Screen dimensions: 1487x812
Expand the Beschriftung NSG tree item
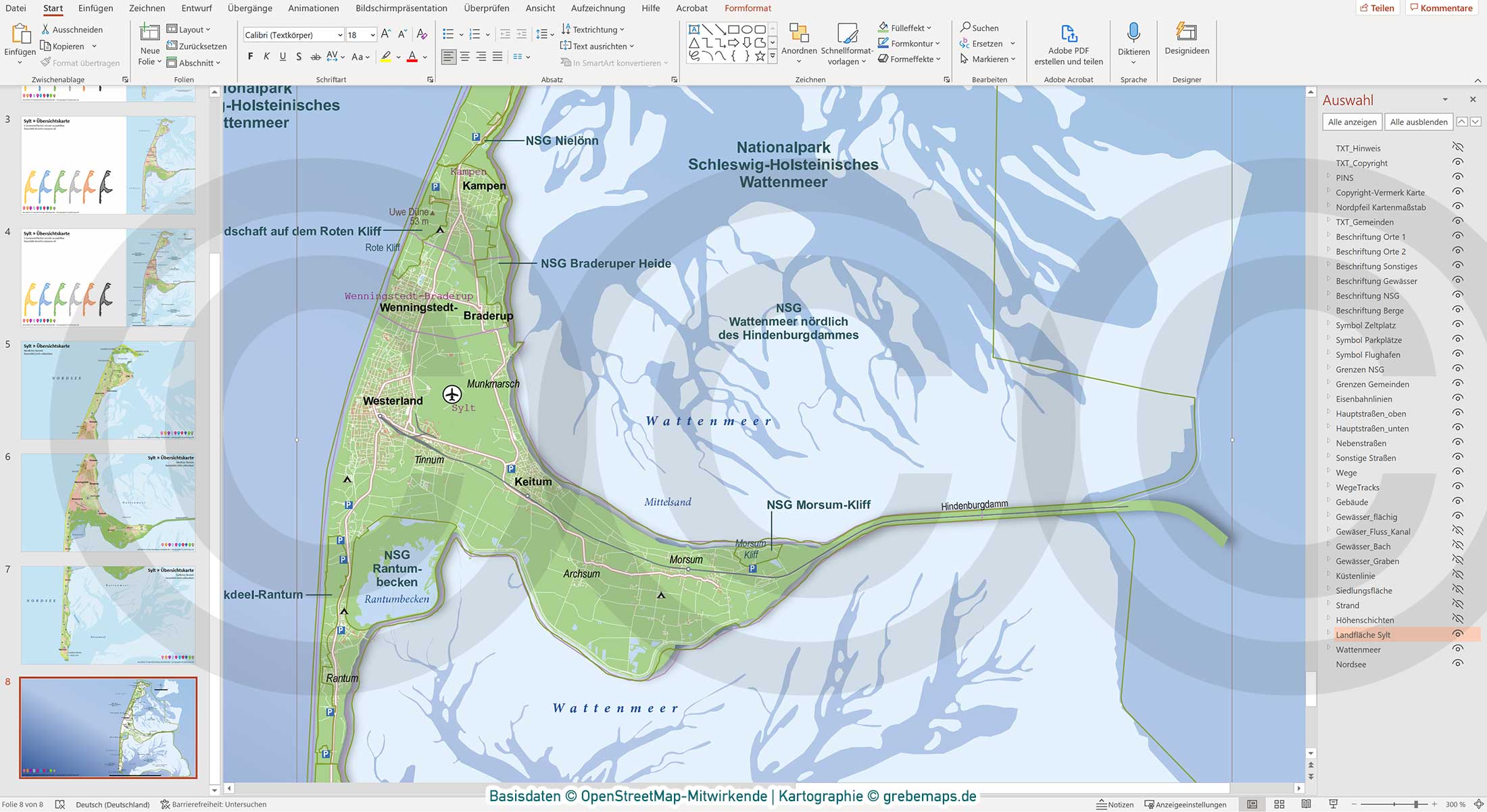coord(1330,295)
